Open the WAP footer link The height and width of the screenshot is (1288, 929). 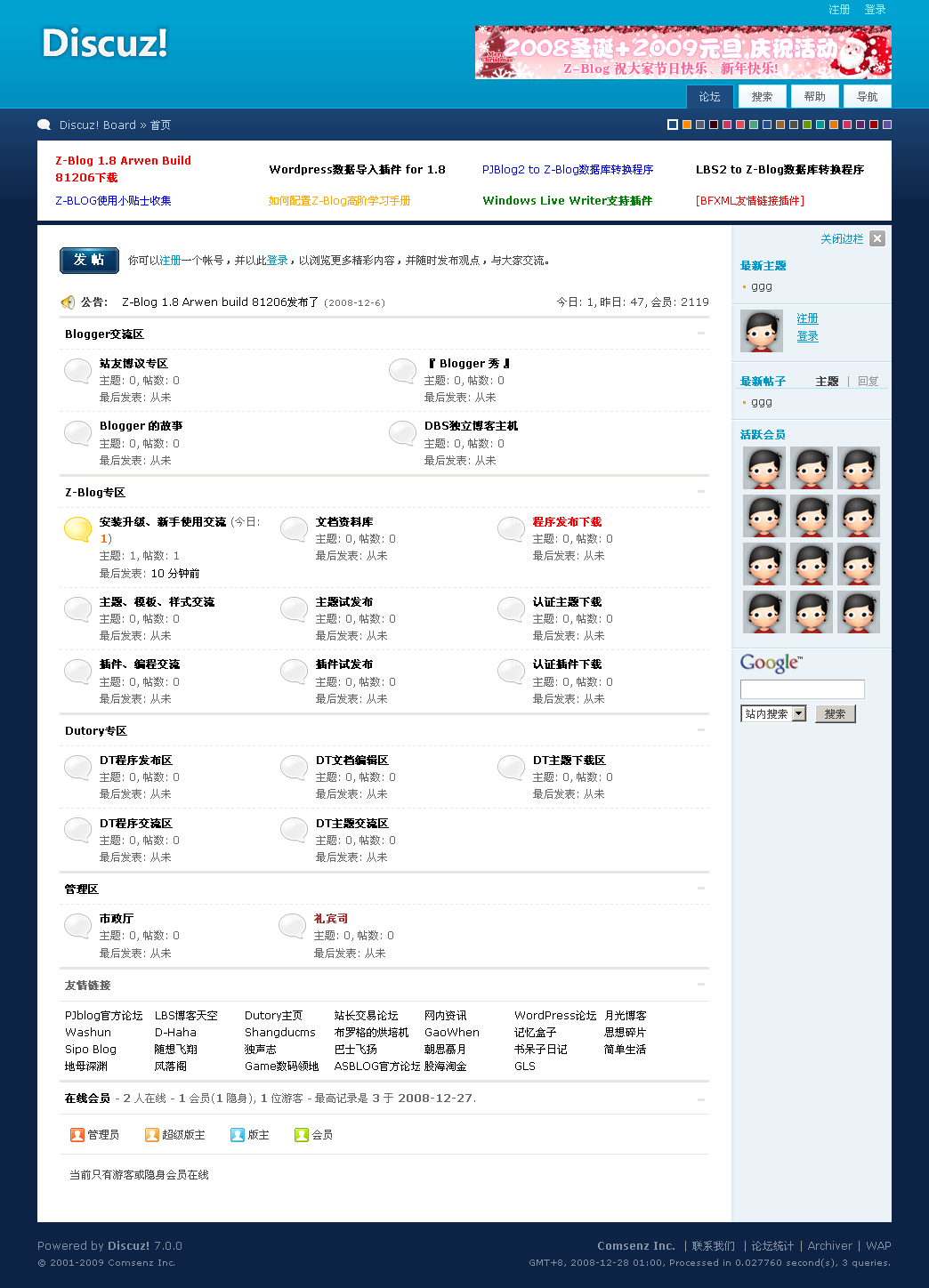click(x=878, y=1246)
